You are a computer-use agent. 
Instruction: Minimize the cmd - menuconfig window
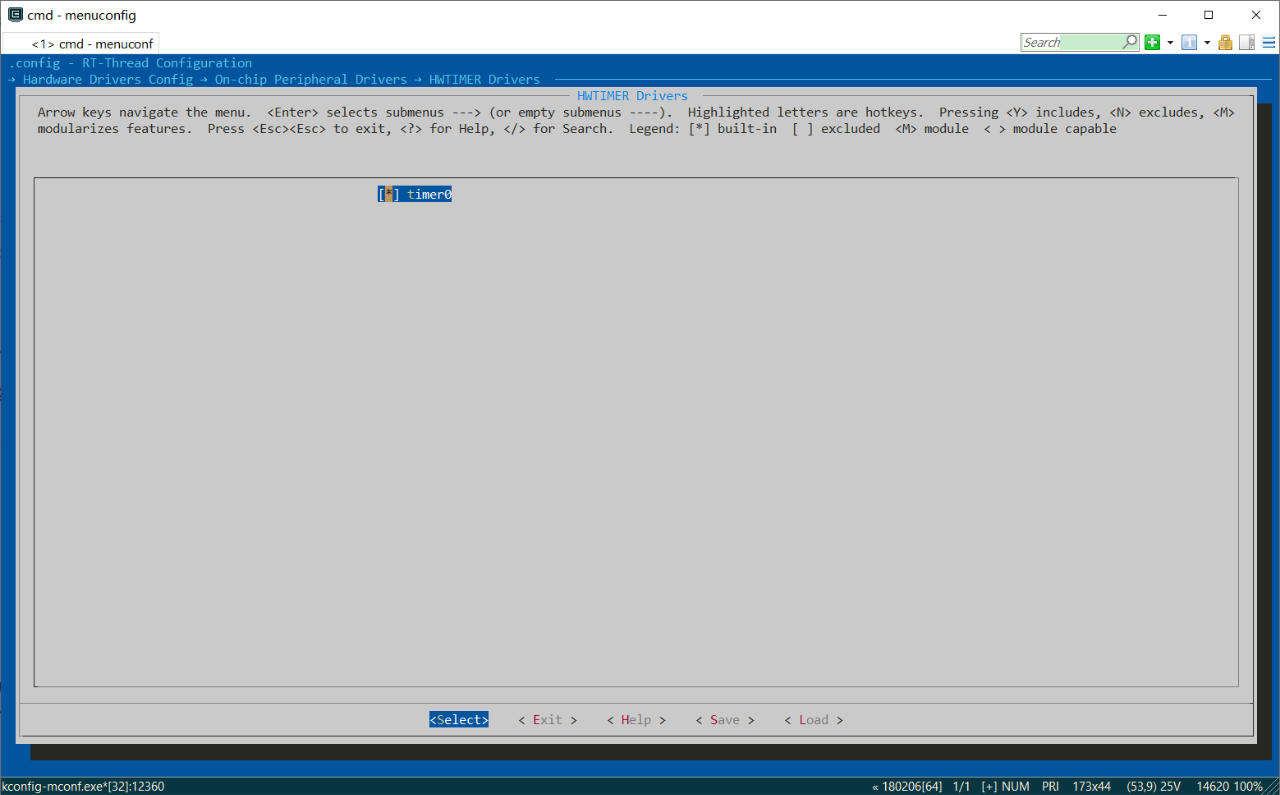[x=1163, y=15]
